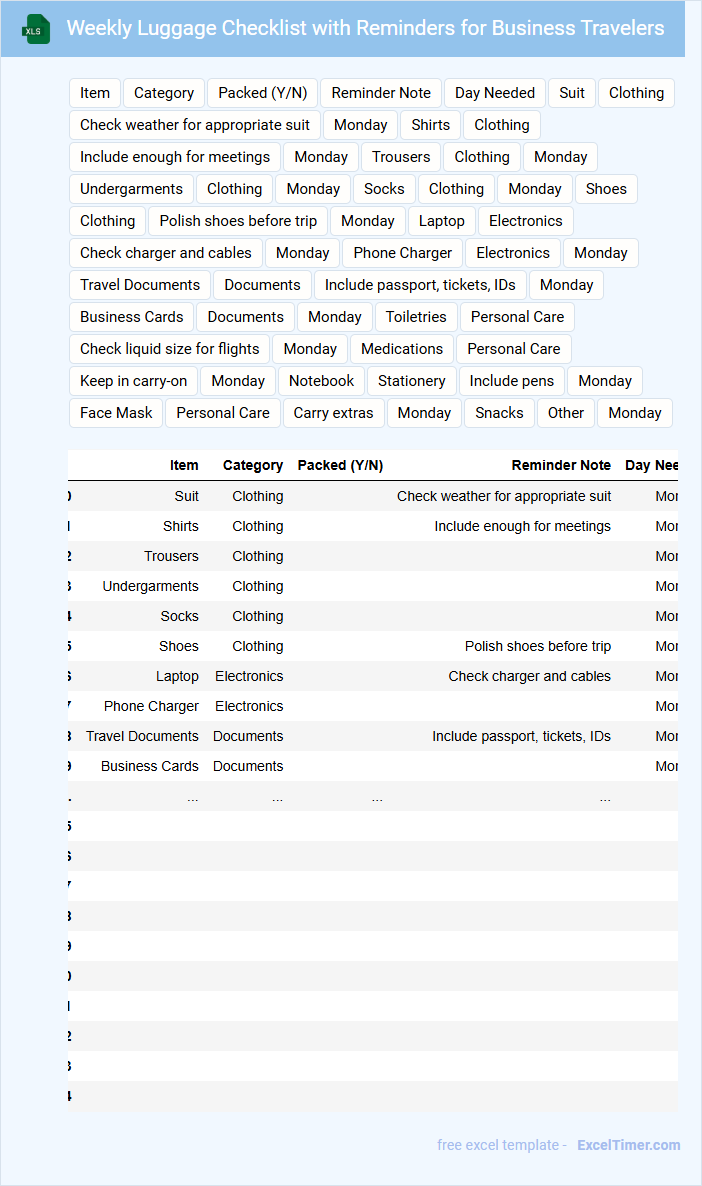The width and height of the screenshot is (702, 1186).
Task: Click 'Include enough for meetings' table cell
Action: pos(522,526)
